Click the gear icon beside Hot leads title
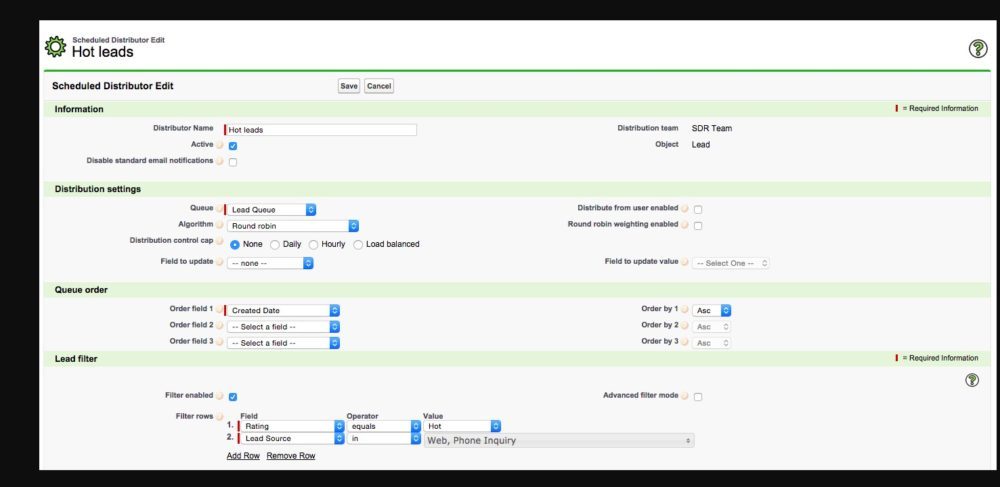The image size is (1000, 487). (x=56, y=47)
